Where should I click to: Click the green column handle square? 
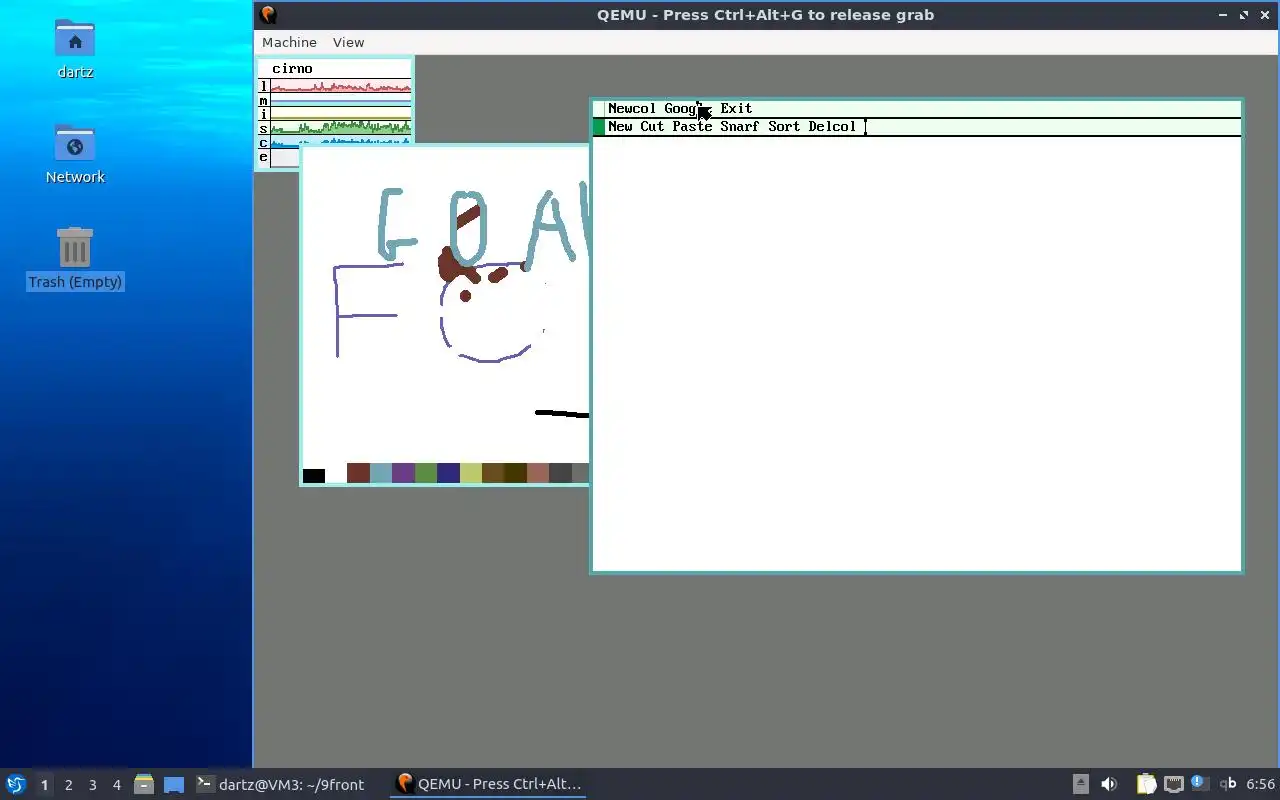point(599,127)
